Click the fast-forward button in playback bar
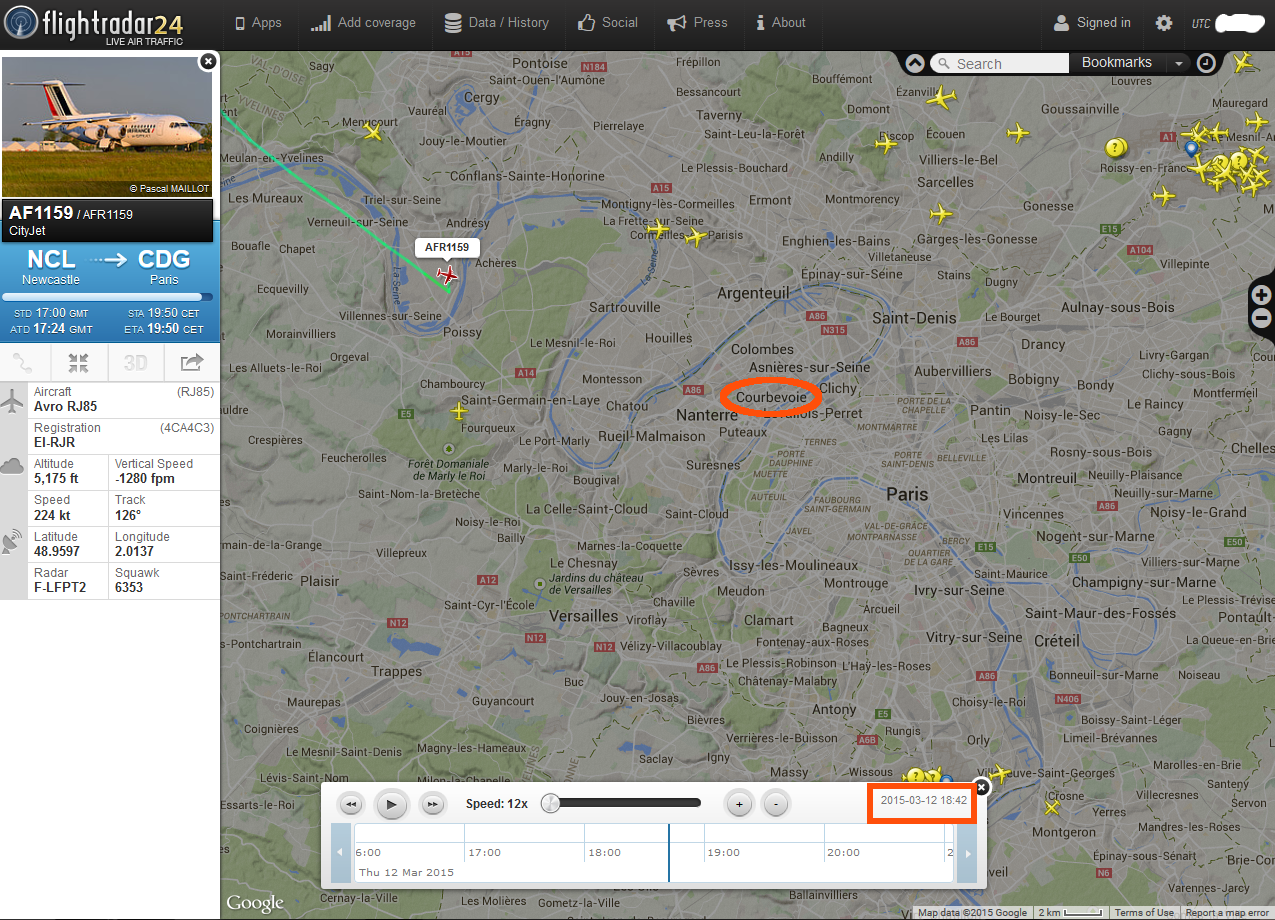Viewport: 1275px width, 920px height. point(432,804)
